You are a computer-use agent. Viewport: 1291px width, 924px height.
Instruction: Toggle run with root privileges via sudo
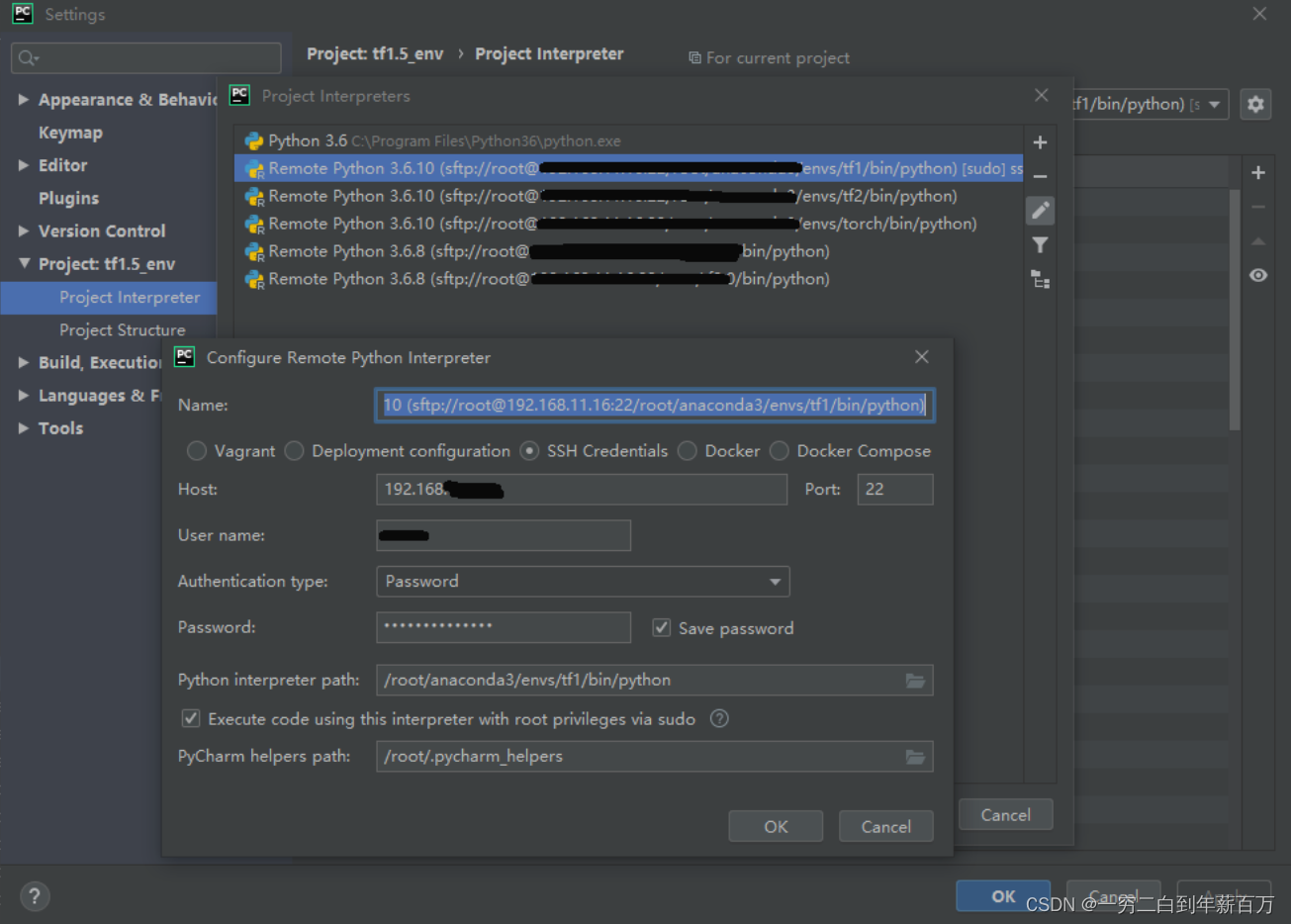pos(191,719)
